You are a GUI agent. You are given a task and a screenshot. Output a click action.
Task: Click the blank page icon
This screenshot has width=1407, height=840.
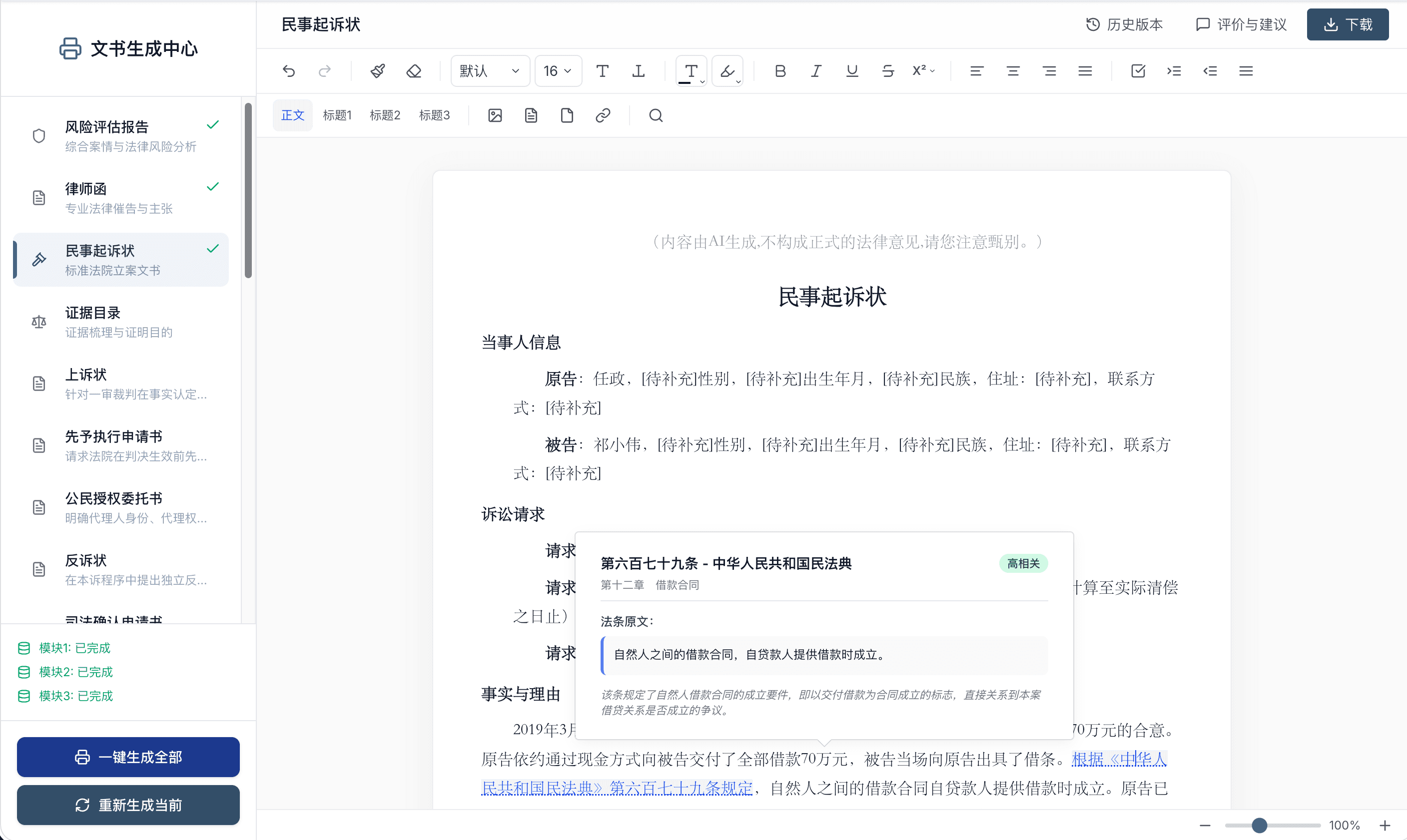pos(567,115)
